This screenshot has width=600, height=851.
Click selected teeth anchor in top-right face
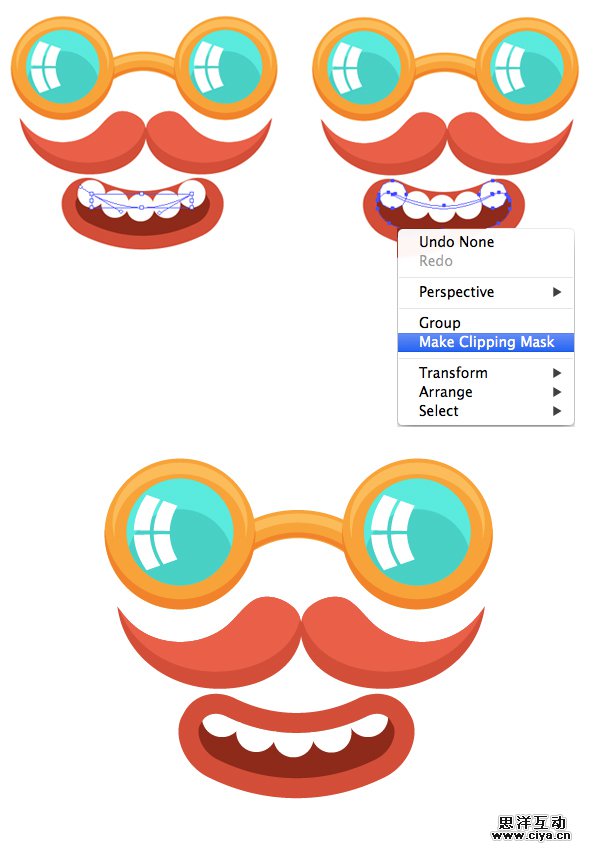tap(444, 205)
